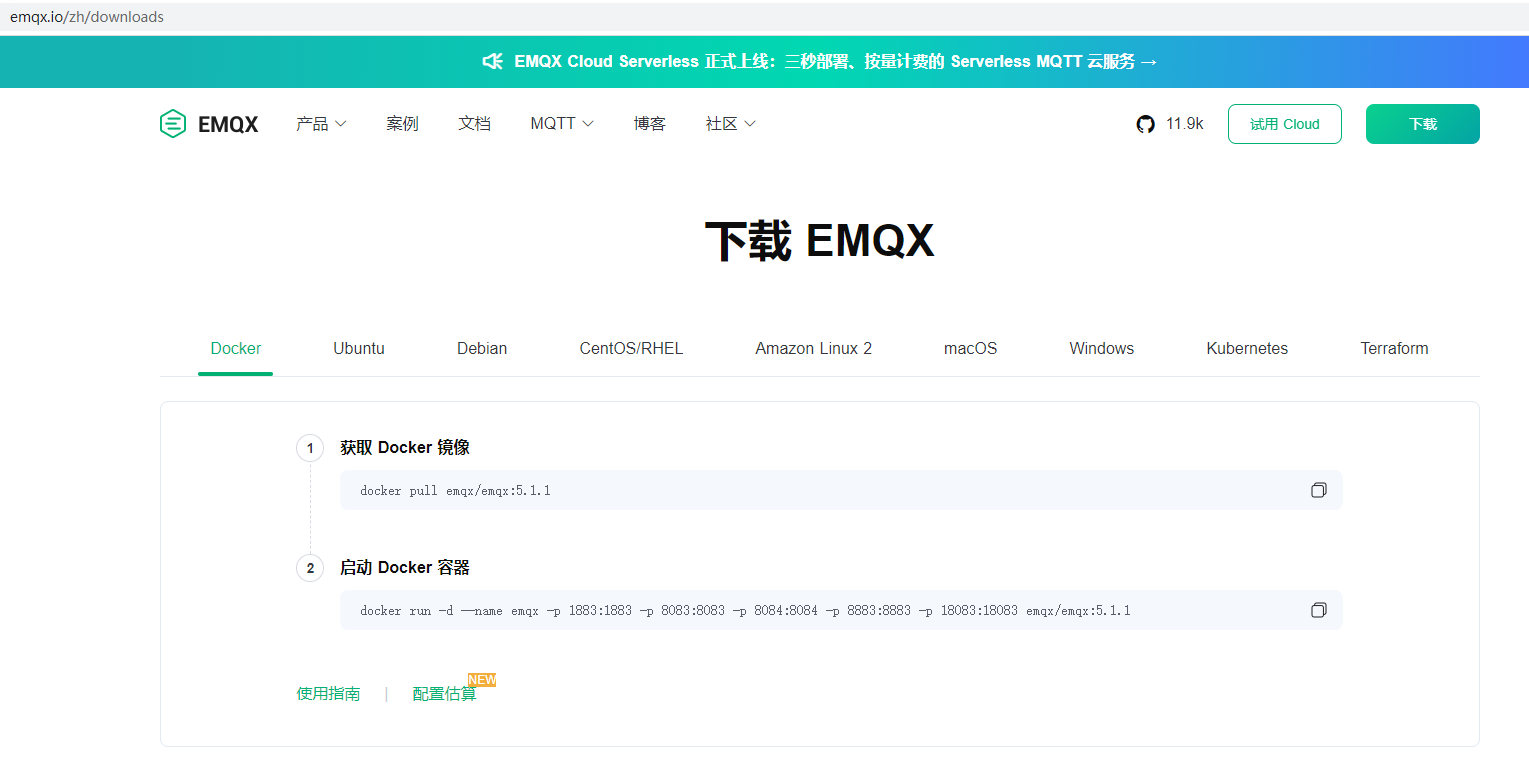Click the 11.9k star count
The height and width of the screenshot is (773, 1529).
click(1184, 124)
